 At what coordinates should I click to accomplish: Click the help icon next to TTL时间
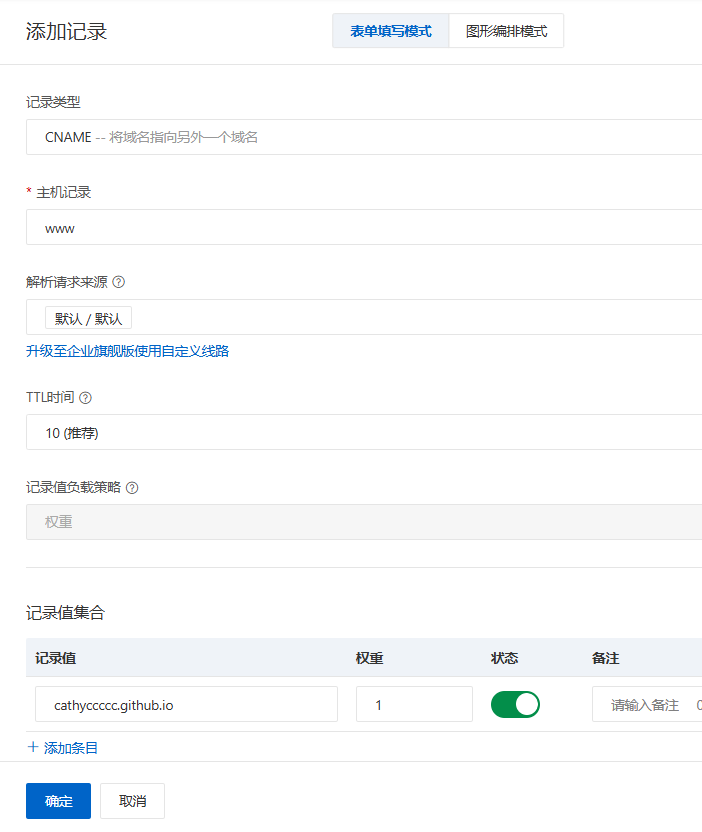pos(85,398)
